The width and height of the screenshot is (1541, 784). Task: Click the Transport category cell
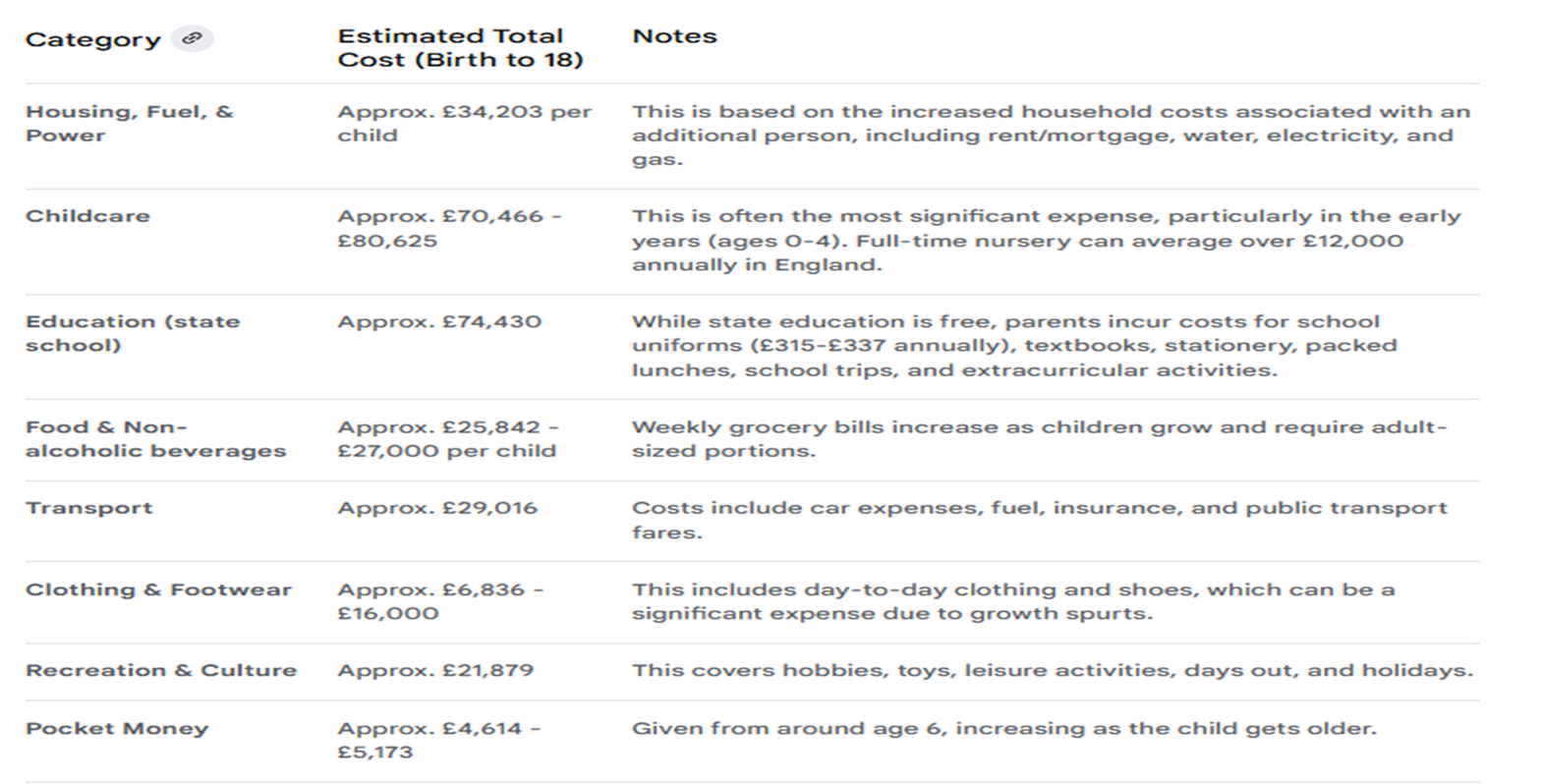tap(88, 508)
